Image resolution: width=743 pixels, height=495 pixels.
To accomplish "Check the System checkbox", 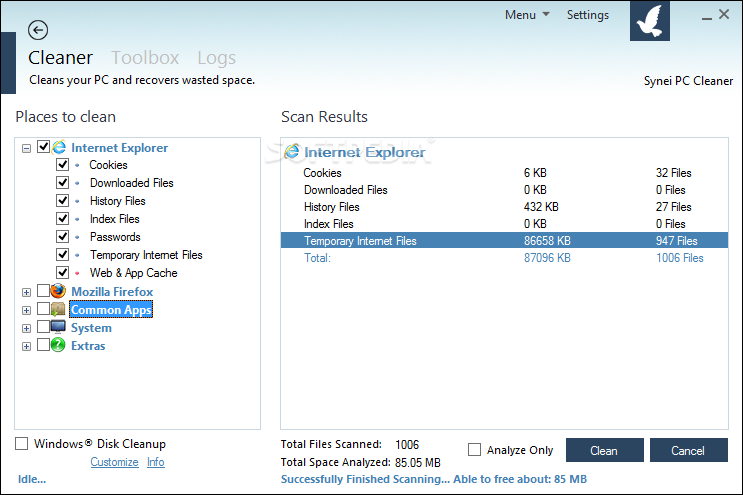I will point(43,326).
